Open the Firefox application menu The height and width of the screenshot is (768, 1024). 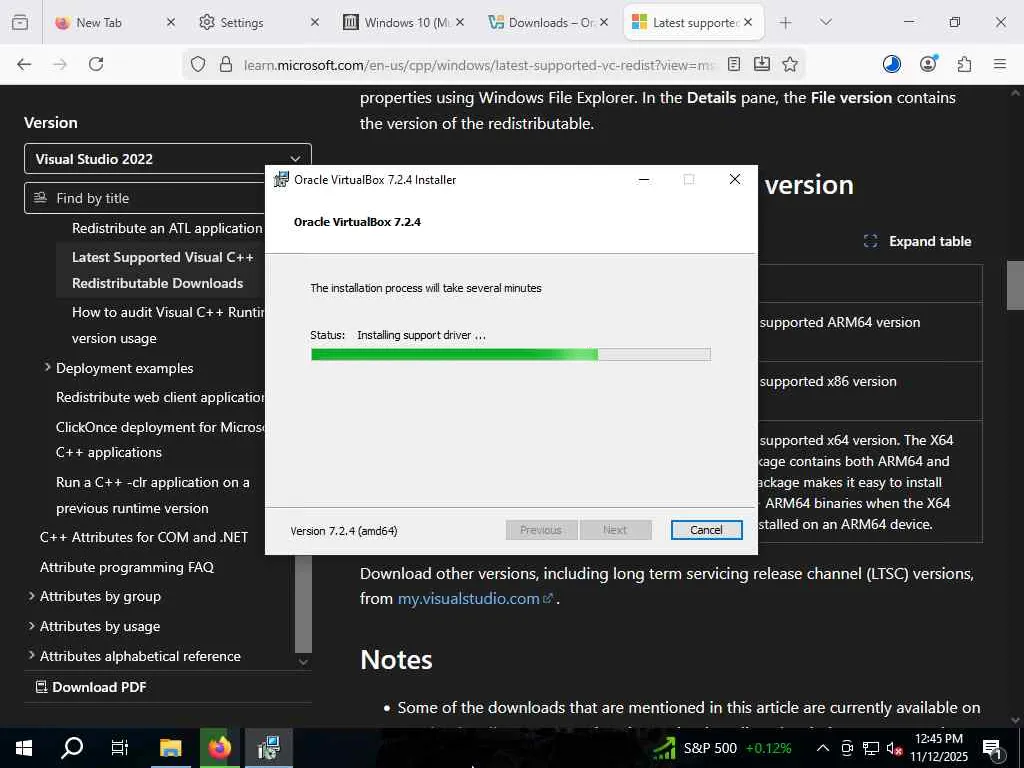pyautogui.click(x=1000, y=64)
